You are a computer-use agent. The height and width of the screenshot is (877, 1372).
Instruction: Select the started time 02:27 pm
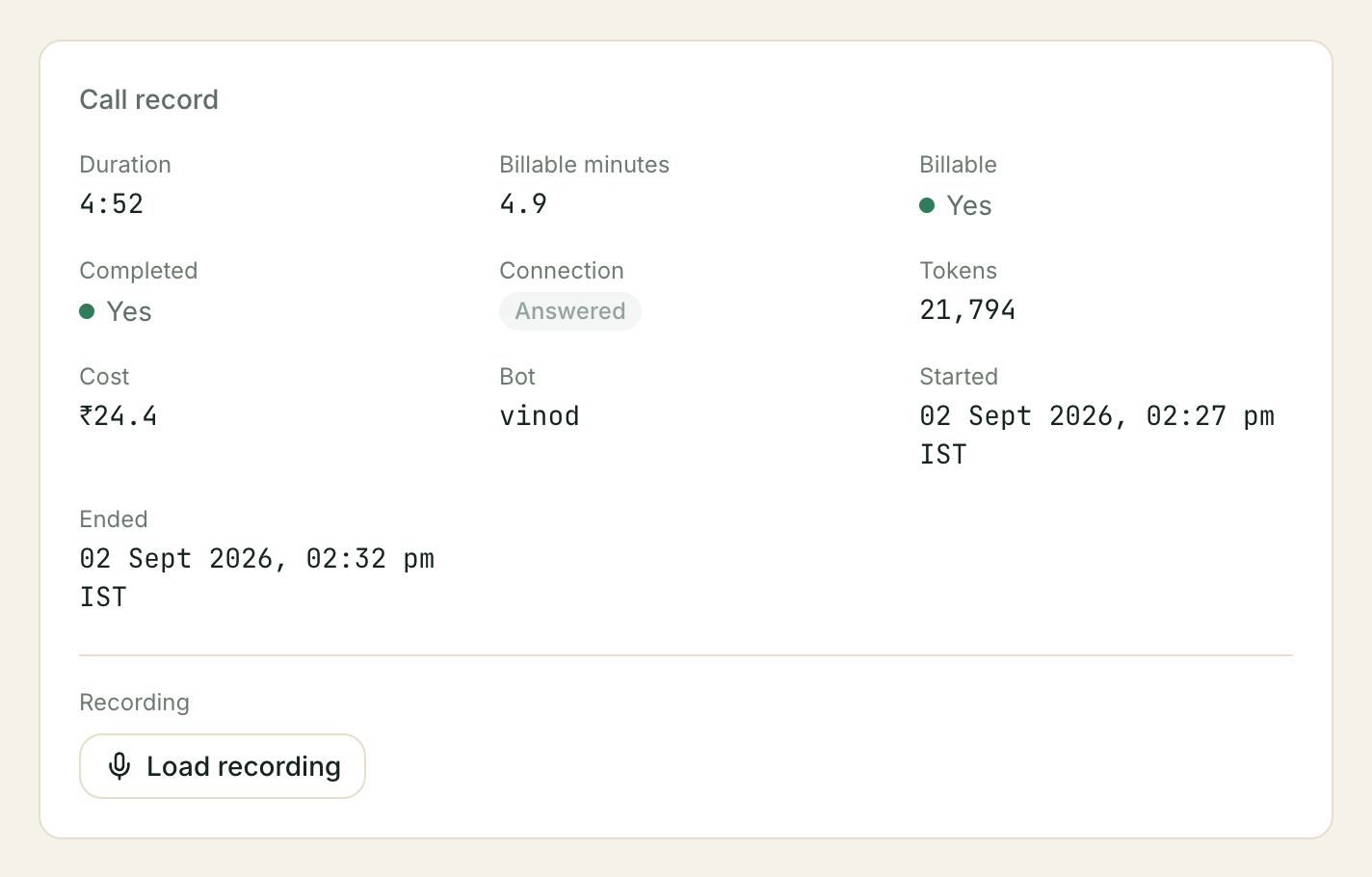point(1210,416)
